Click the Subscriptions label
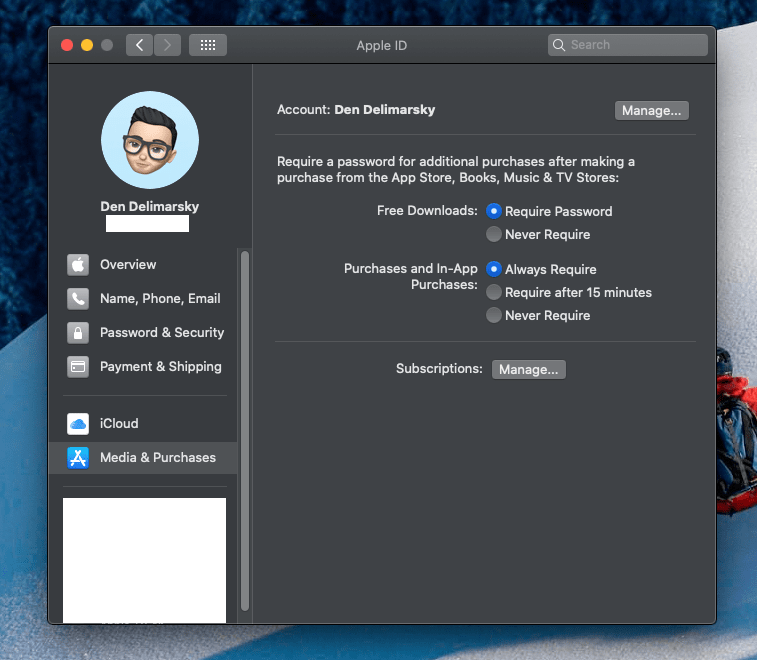 click(x=439, y=368)
